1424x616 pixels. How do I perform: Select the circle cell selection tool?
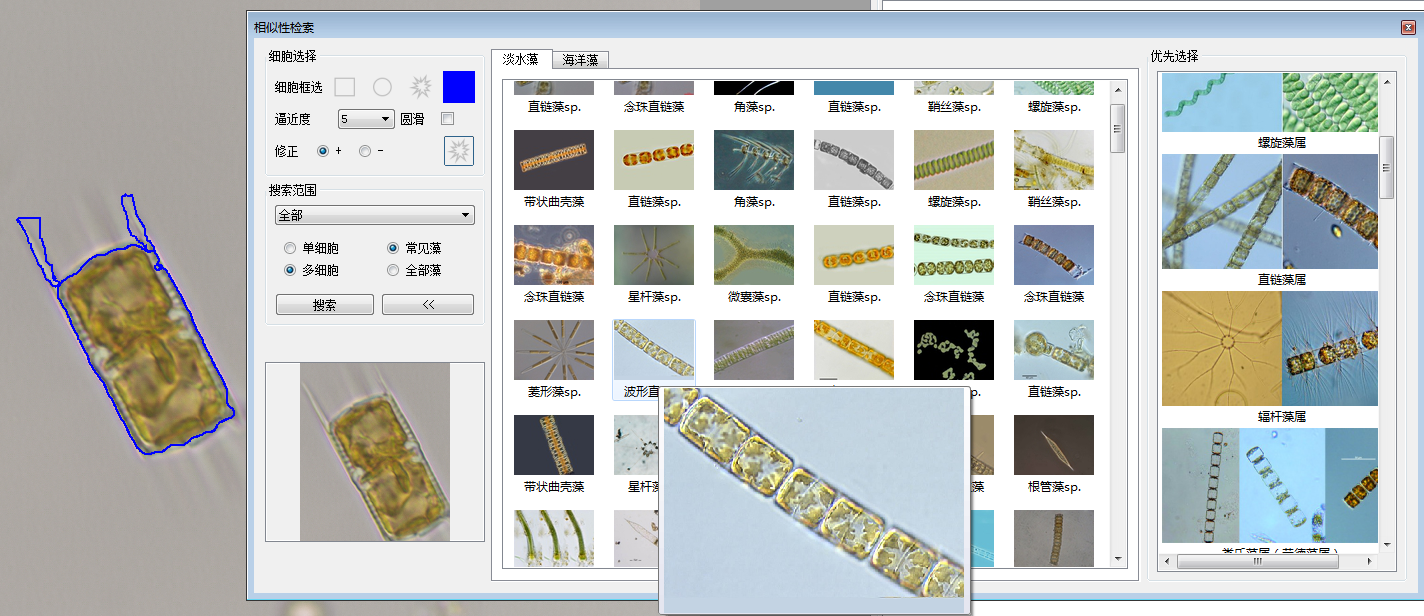(382, 87)
